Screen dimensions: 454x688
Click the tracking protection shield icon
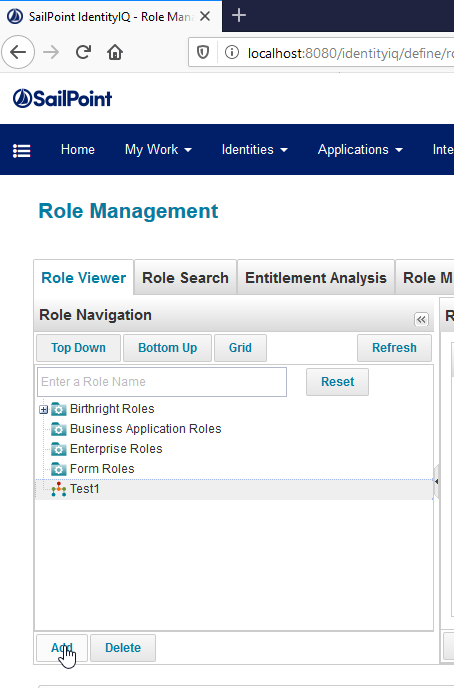pos(203,53)
